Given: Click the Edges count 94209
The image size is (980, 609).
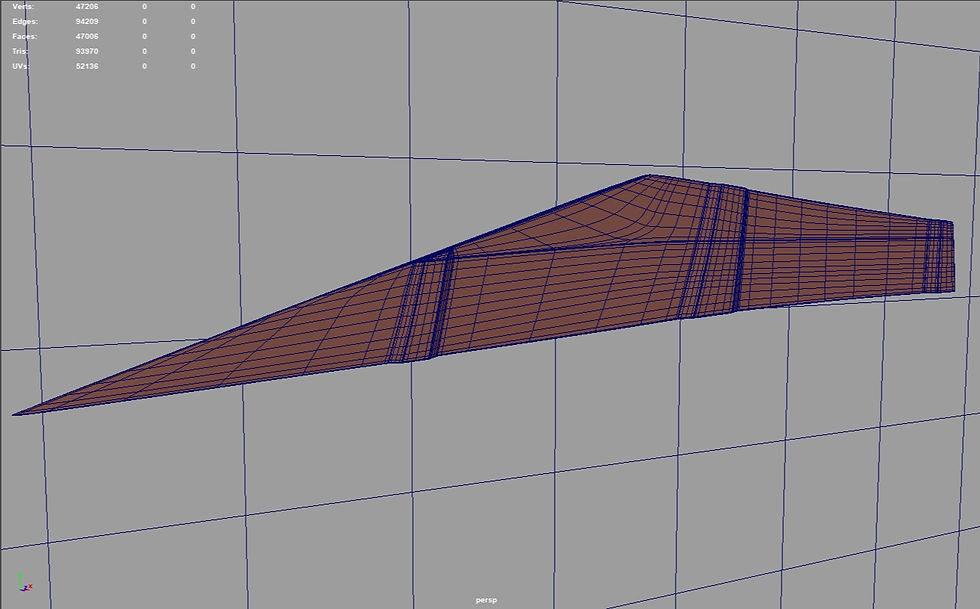Looking at the screenshot, I should click(87, 21).
